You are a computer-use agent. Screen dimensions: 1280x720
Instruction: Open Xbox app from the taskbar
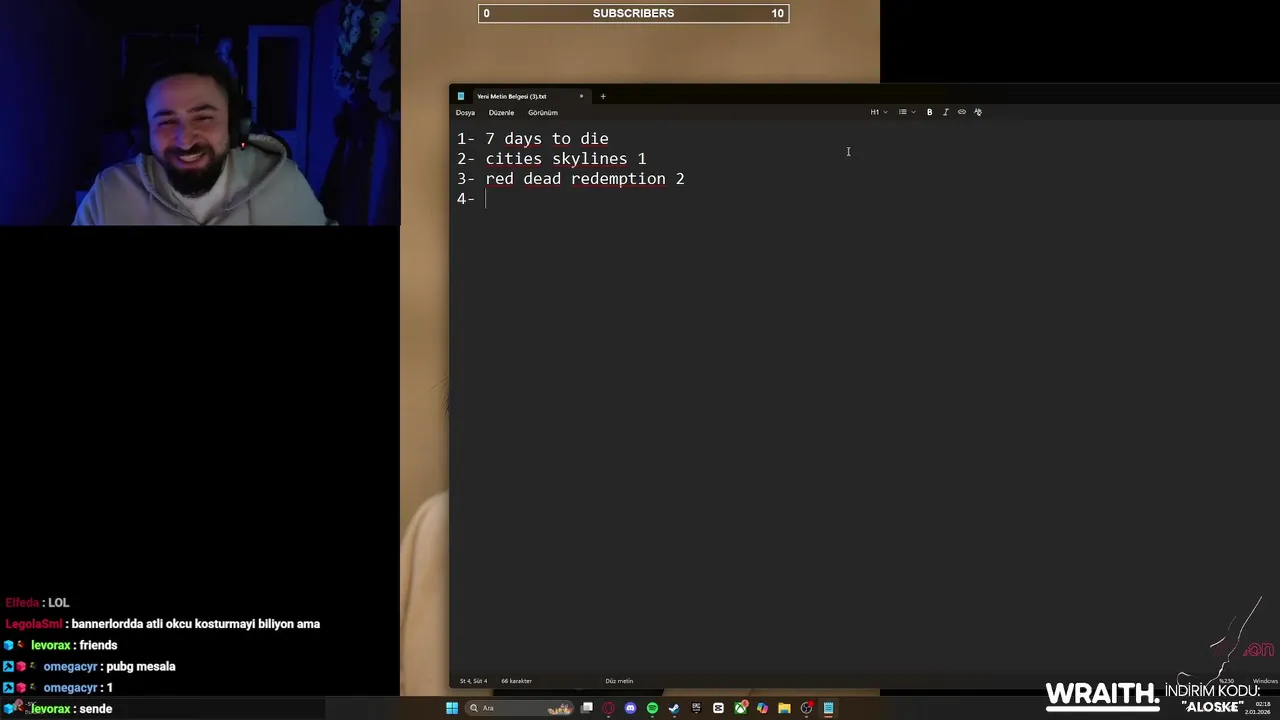[x=740, y=708]
